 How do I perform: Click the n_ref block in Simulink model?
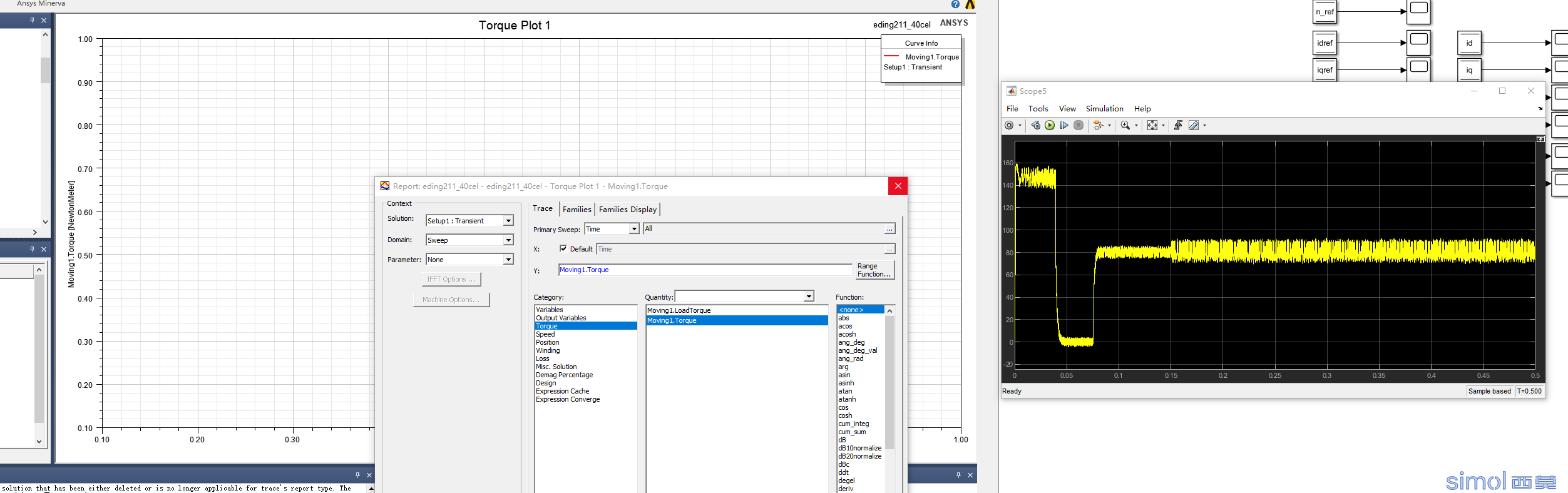pyautogui.click(x=1325, y=12)
